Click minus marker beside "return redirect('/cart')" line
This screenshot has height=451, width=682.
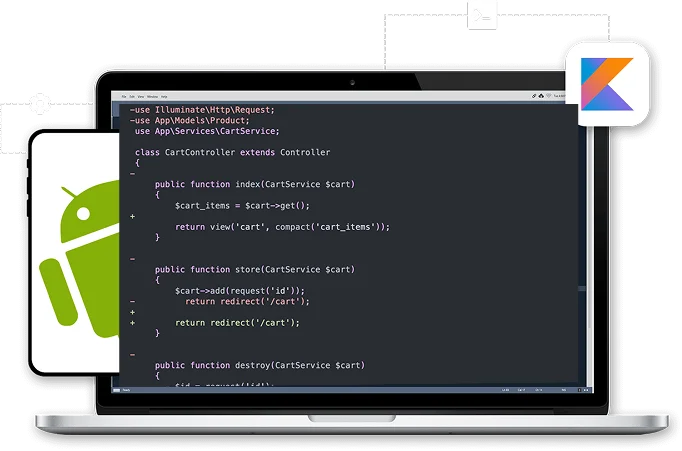pyautogui.click(x=132, y=301)
